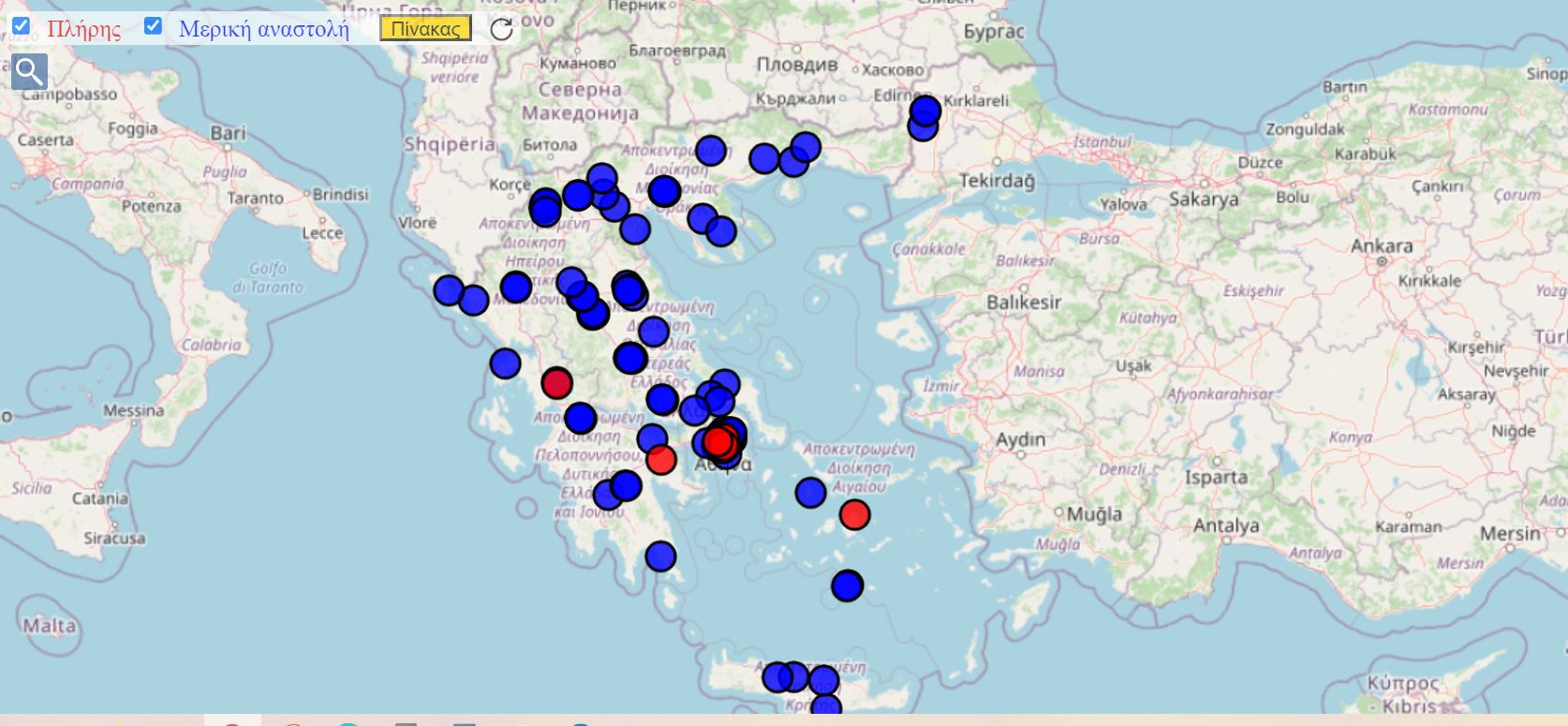Select the bright red marker over Athens
The height and width of the screenshot is (726, 1568).
[x=719, y=441]
